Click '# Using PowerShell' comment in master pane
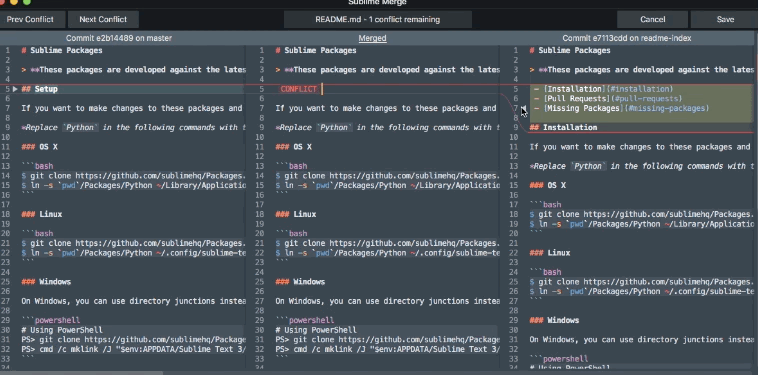758x375 pixels. [x=62, y=330]
